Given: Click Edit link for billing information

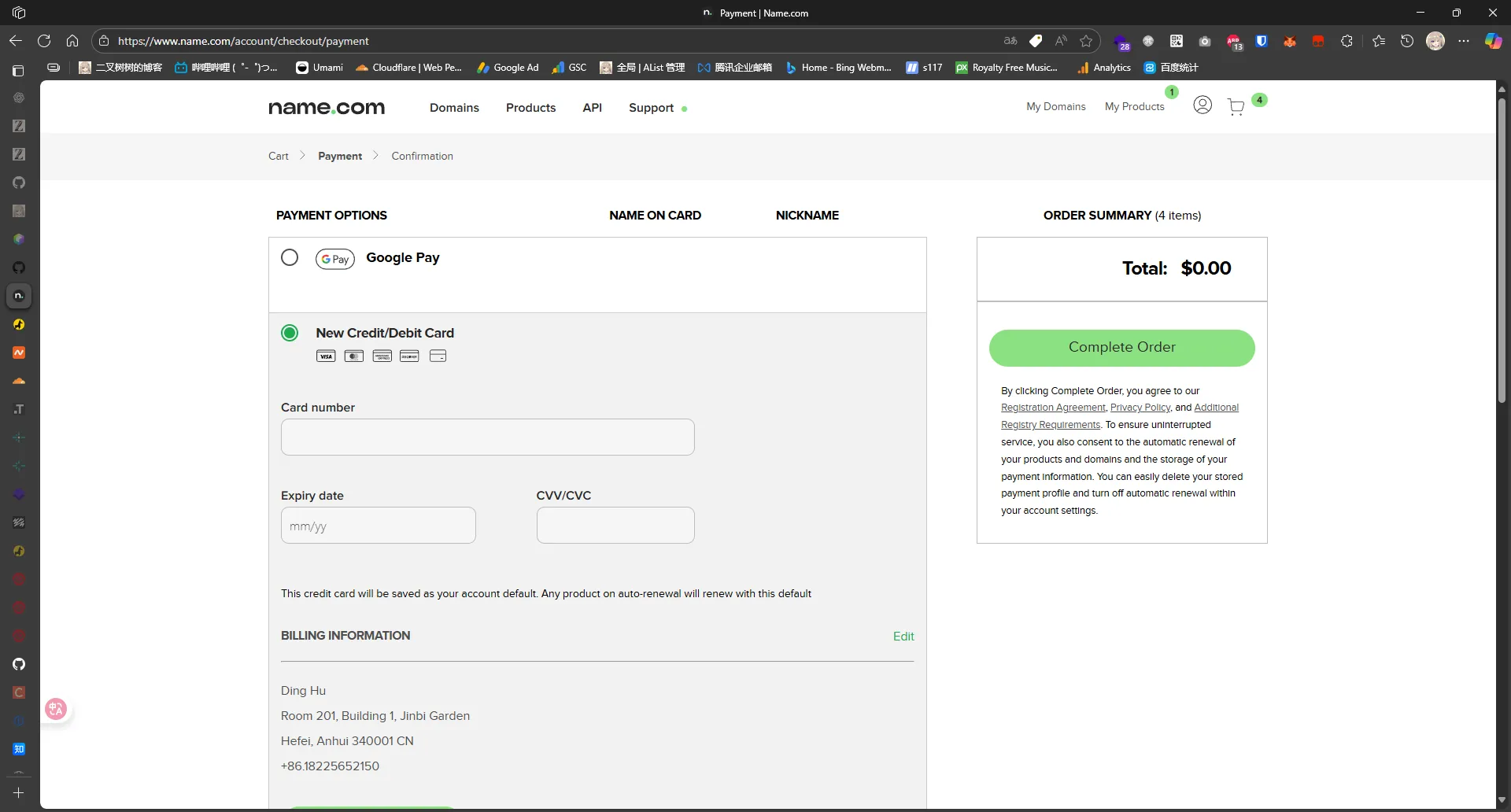Looking at the screenshot, I should click(903, 637).
